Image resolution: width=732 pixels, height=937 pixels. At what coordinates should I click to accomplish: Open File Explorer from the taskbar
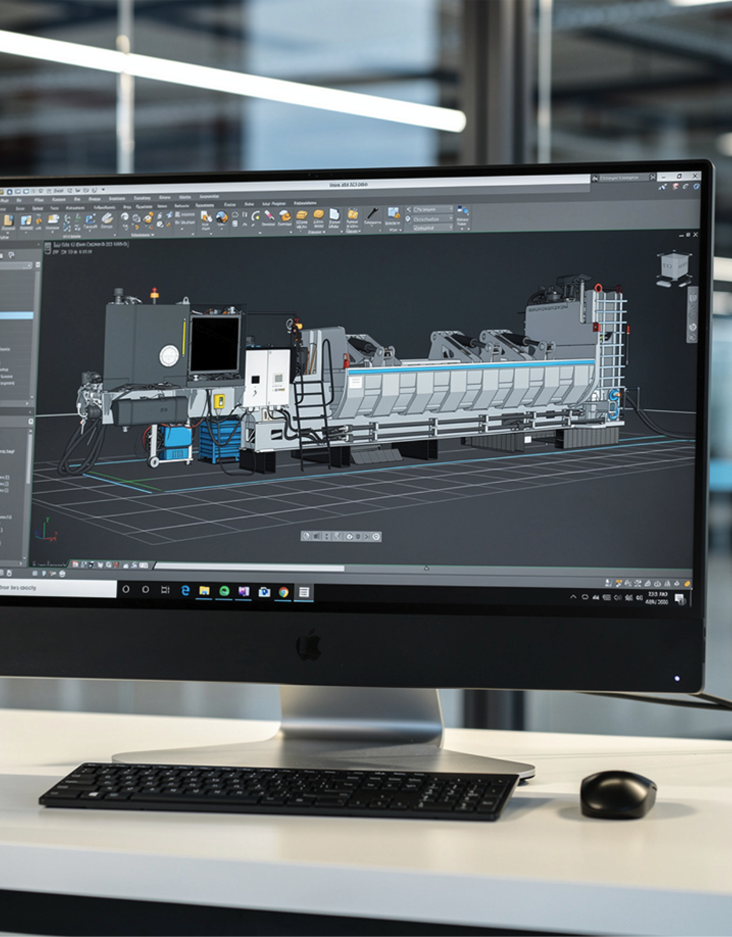[x=204, y=591]
